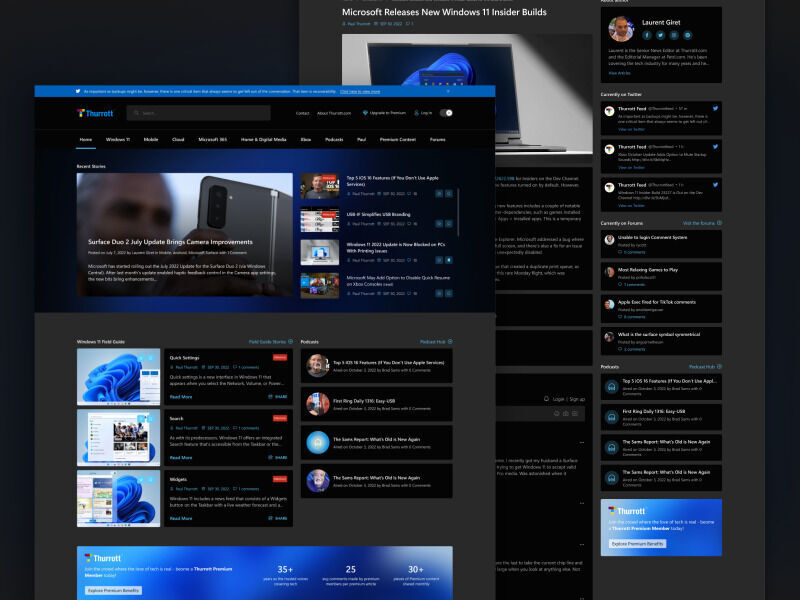Open the Widgets guide thumbnail
This screenshot has height=600, width=800.
pos(118,498)
